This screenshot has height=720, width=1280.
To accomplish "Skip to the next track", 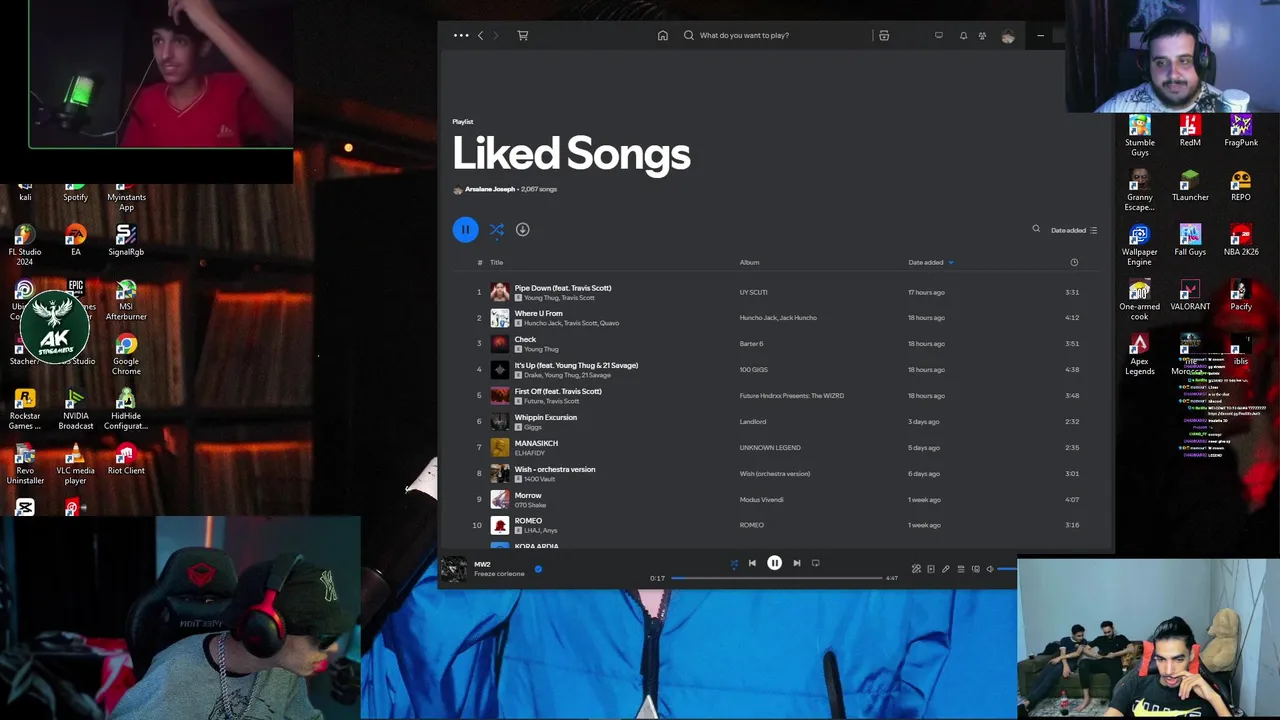I will coord(796,563).
